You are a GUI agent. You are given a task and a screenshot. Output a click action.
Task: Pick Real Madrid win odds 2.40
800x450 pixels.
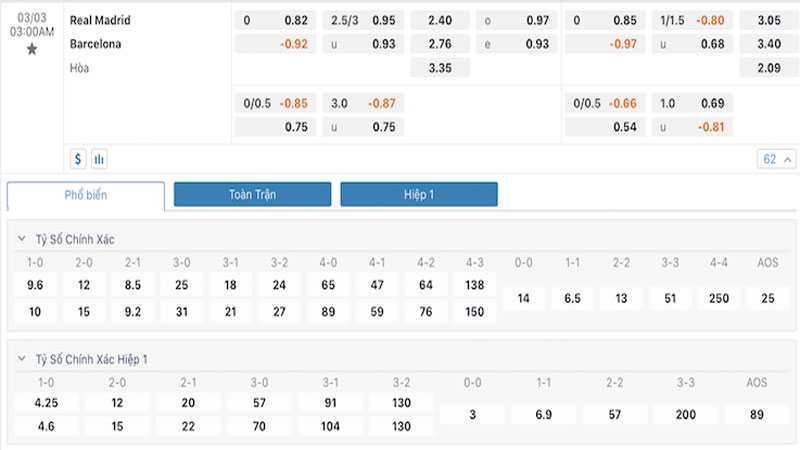(x=440, y=20)
